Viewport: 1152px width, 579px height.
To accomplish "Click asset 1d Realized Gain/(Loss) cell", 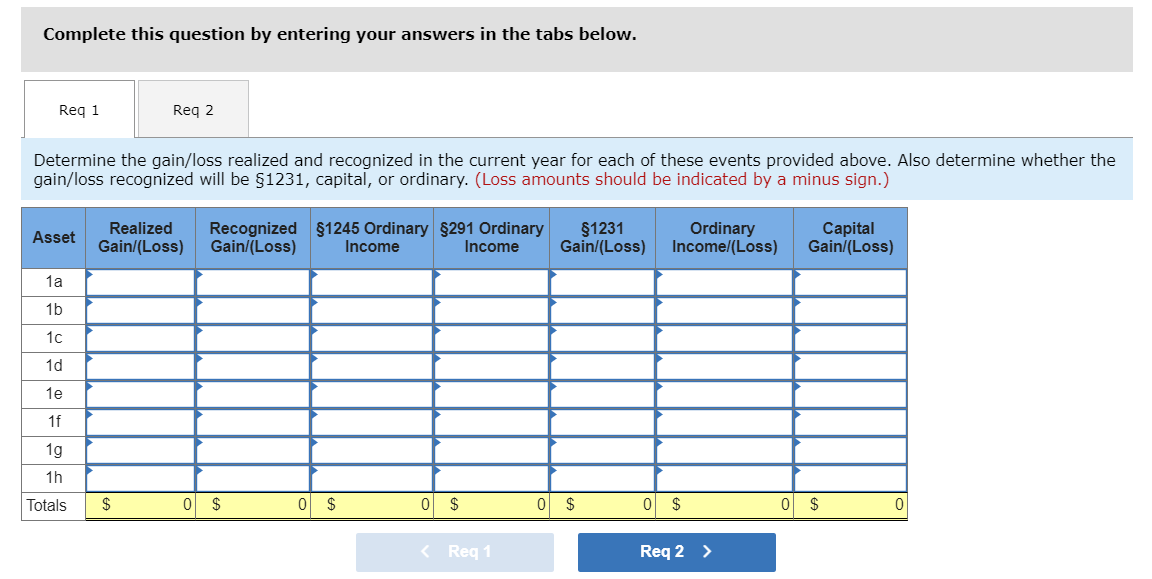I will pyautogui.click(x=140, y=365).
